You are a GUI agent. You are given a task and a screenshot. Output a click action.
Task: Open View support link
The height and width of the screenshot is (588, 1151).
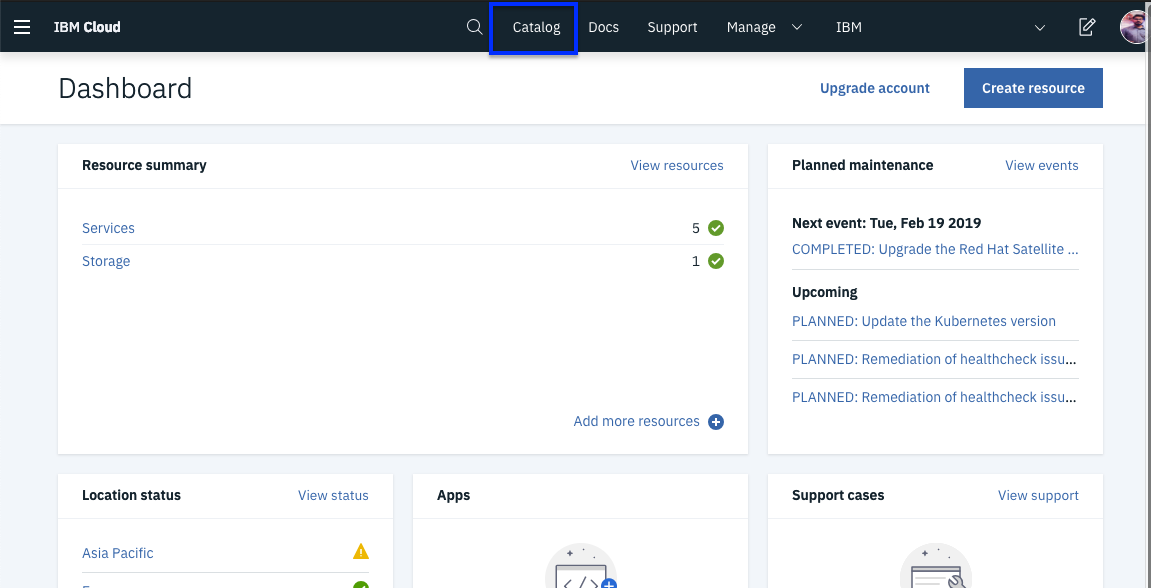1038,496
